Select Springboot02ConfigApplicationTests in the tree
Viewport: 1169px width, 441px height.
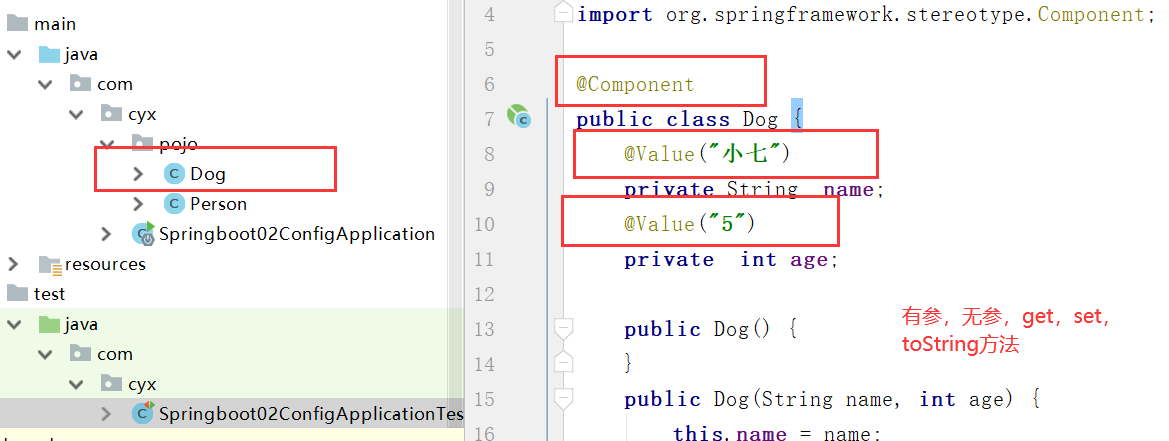coord(311,414)
